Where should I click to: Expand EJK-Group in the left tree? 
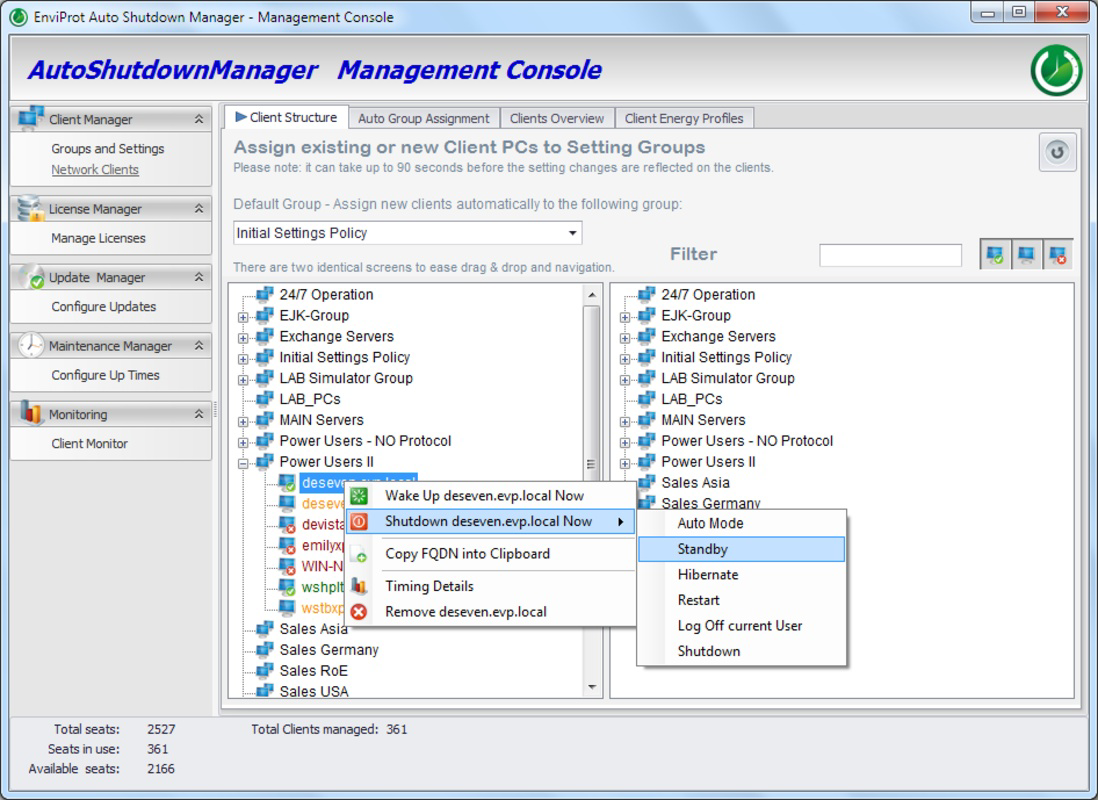[x=243, y=317]
